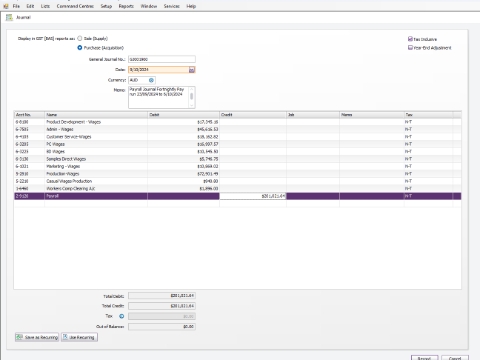Click the credit amount cell in Payroll row
Image resolution: width=480 pixels, height=360 pixels.
coord(253,196)
